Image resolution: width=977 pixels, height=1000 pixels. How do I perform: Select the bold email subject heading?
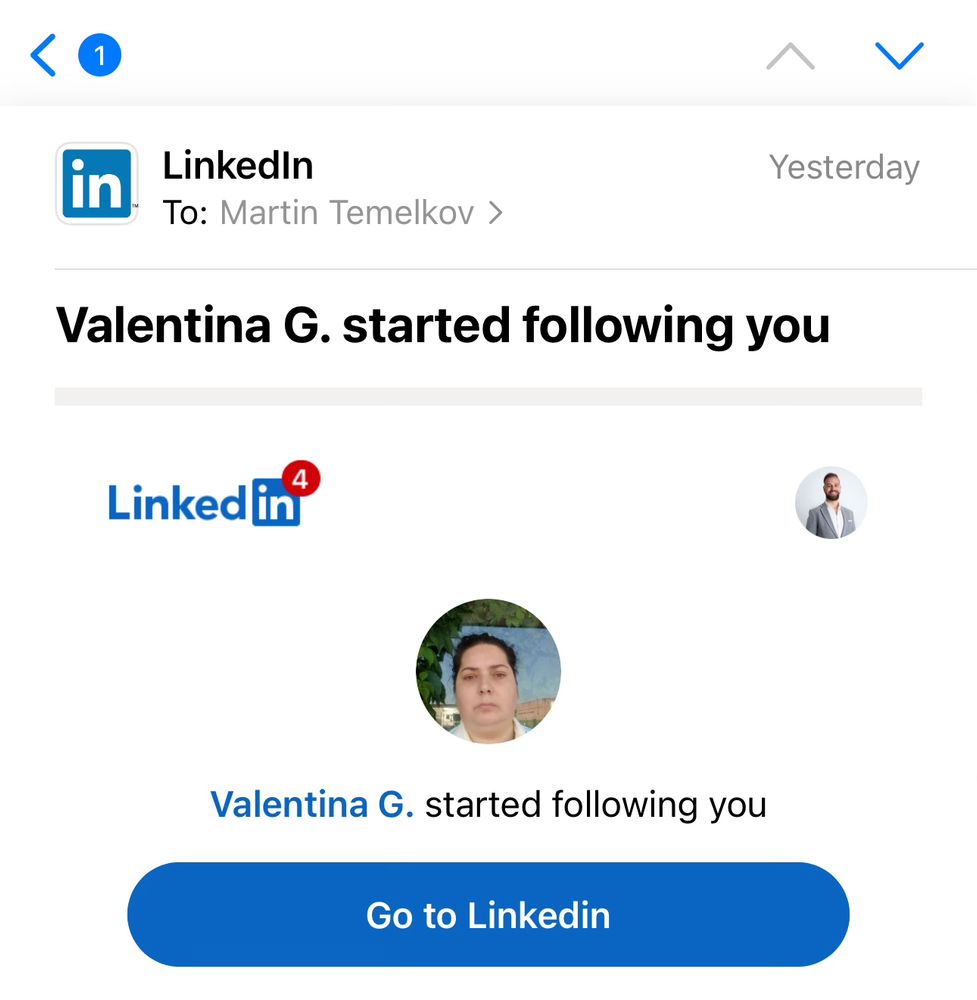[x=443, y=325]
